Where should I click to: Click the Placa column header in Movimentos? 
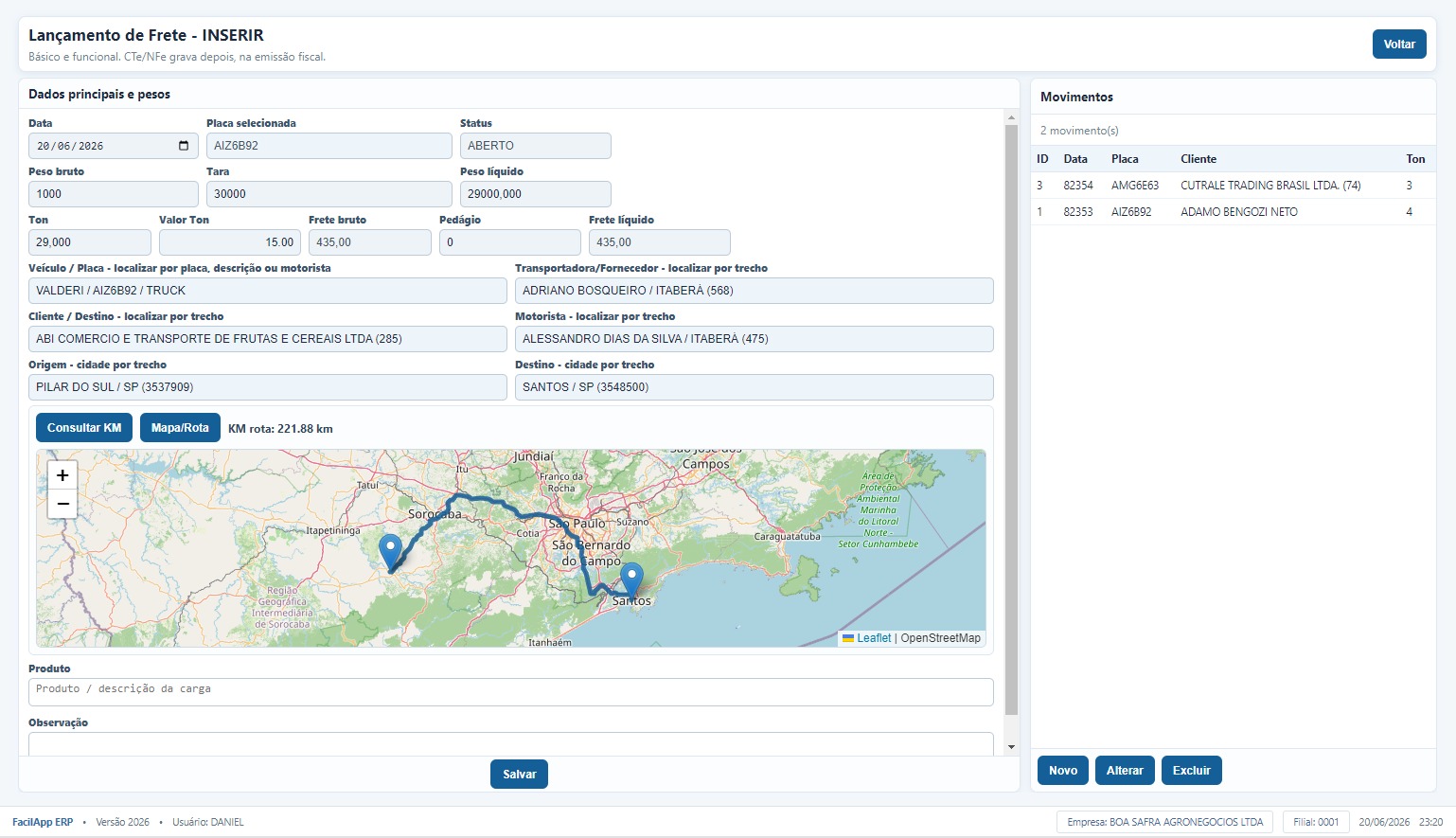tap(1125, 159)
